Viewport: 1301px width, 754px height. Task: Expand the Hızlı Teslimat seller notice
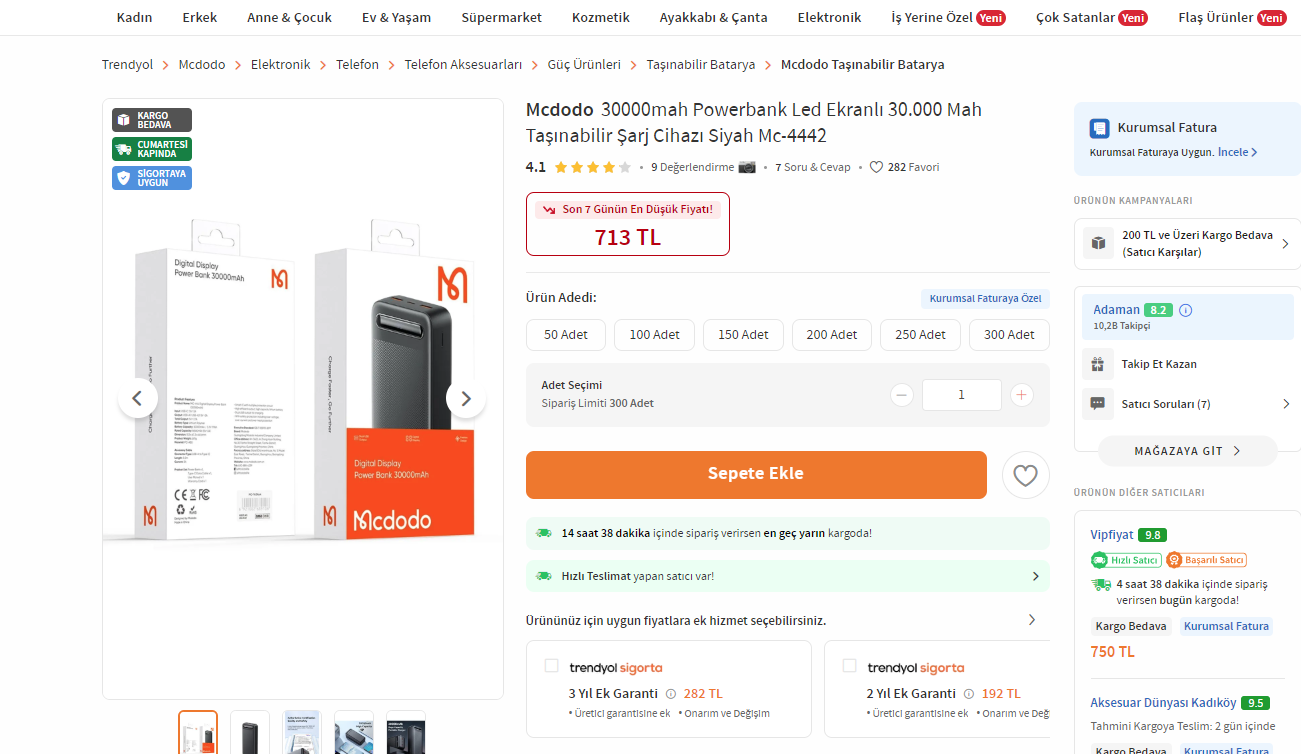click(x=1035, y=576)
